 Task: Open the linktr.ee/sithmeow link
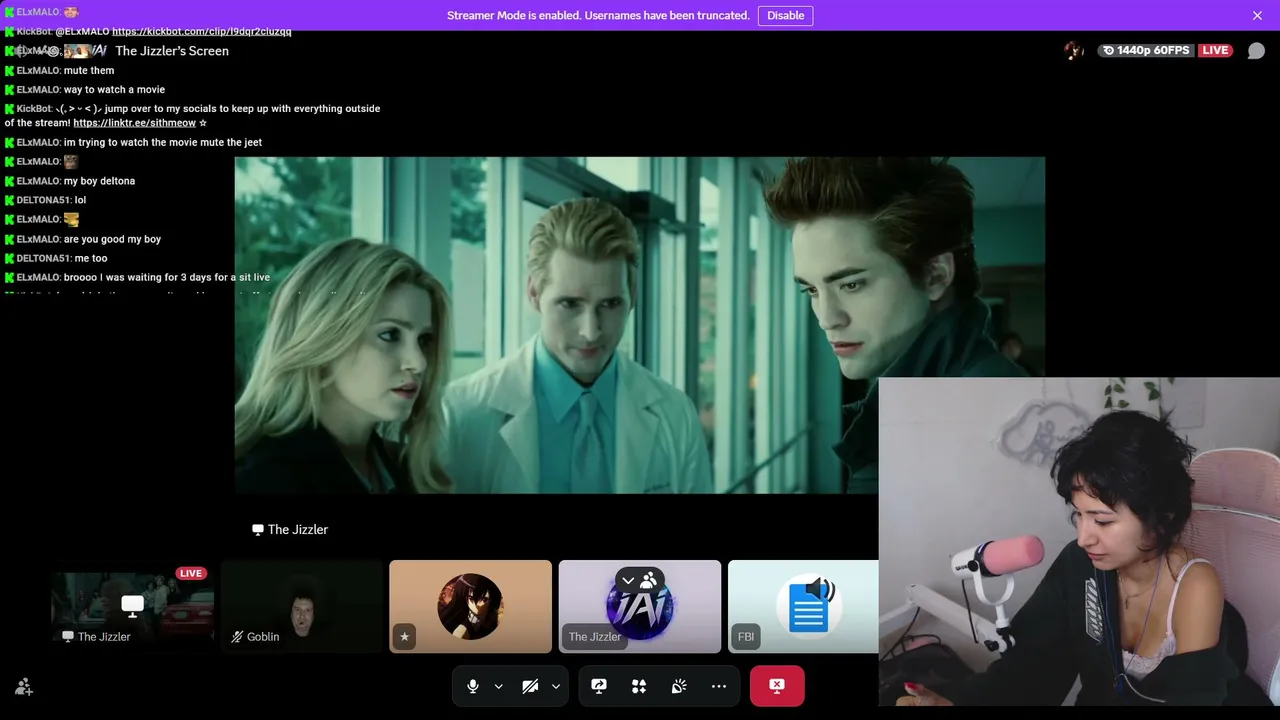[134, 123]
